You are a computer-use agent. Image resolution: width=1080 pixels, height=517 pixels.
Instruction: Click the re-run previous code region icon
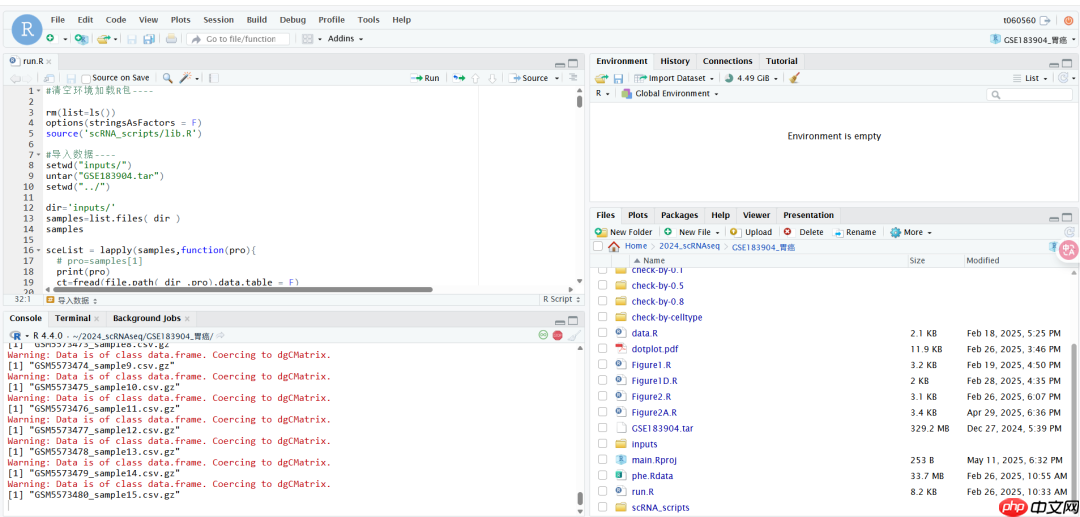coord(459,78)
